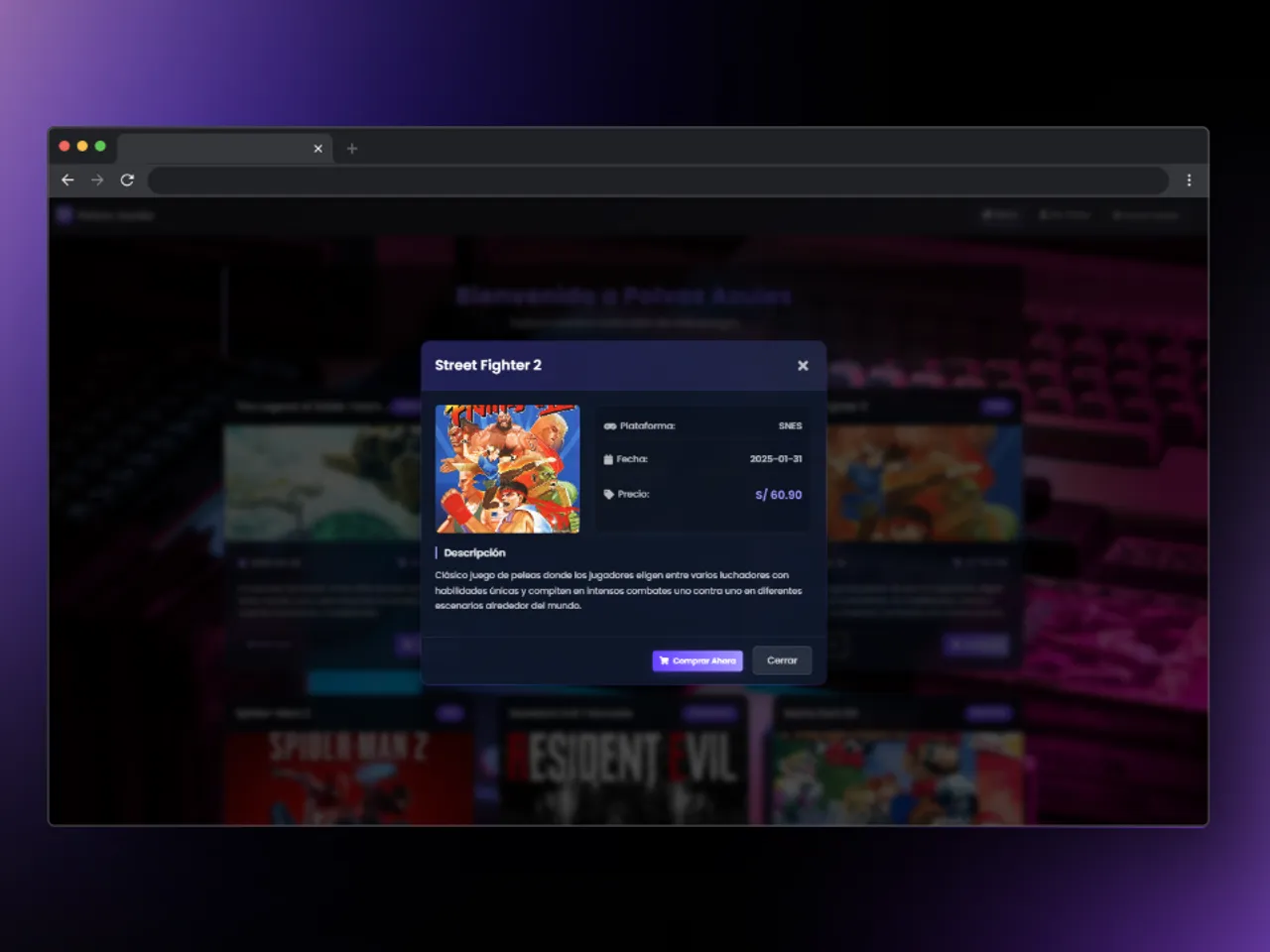This screenshot has height=952, width=1270.
Task: Click the Street Fighter 2 cover art
Action: coord(507,469)
